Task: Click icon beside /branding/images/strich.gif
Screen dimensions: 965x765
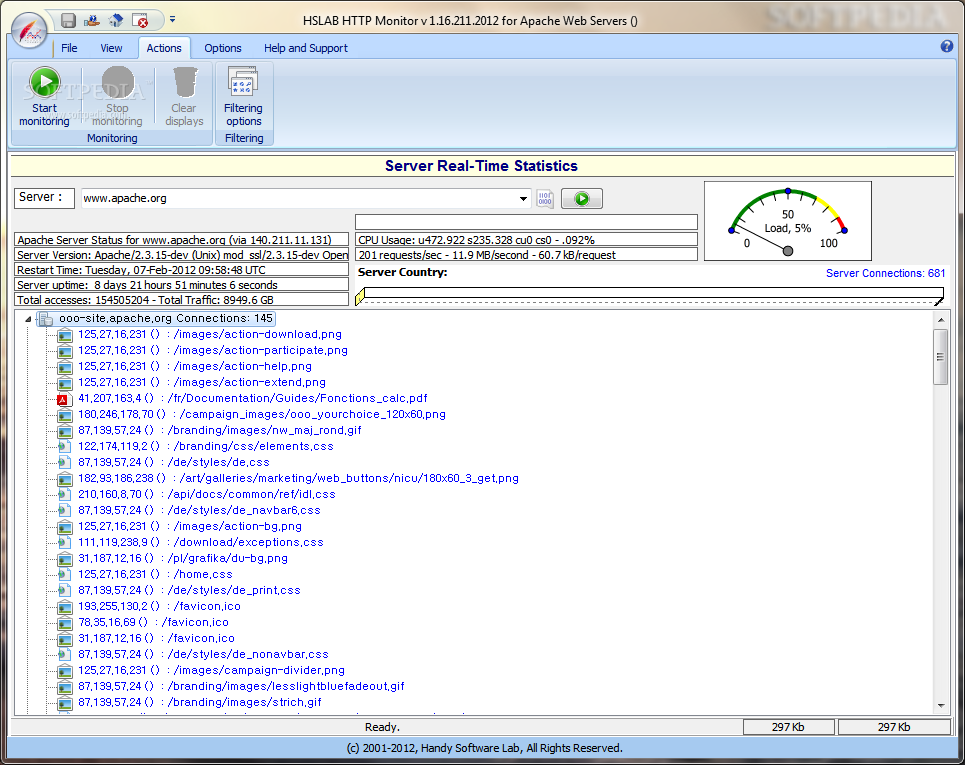Action: pos(65,703)
